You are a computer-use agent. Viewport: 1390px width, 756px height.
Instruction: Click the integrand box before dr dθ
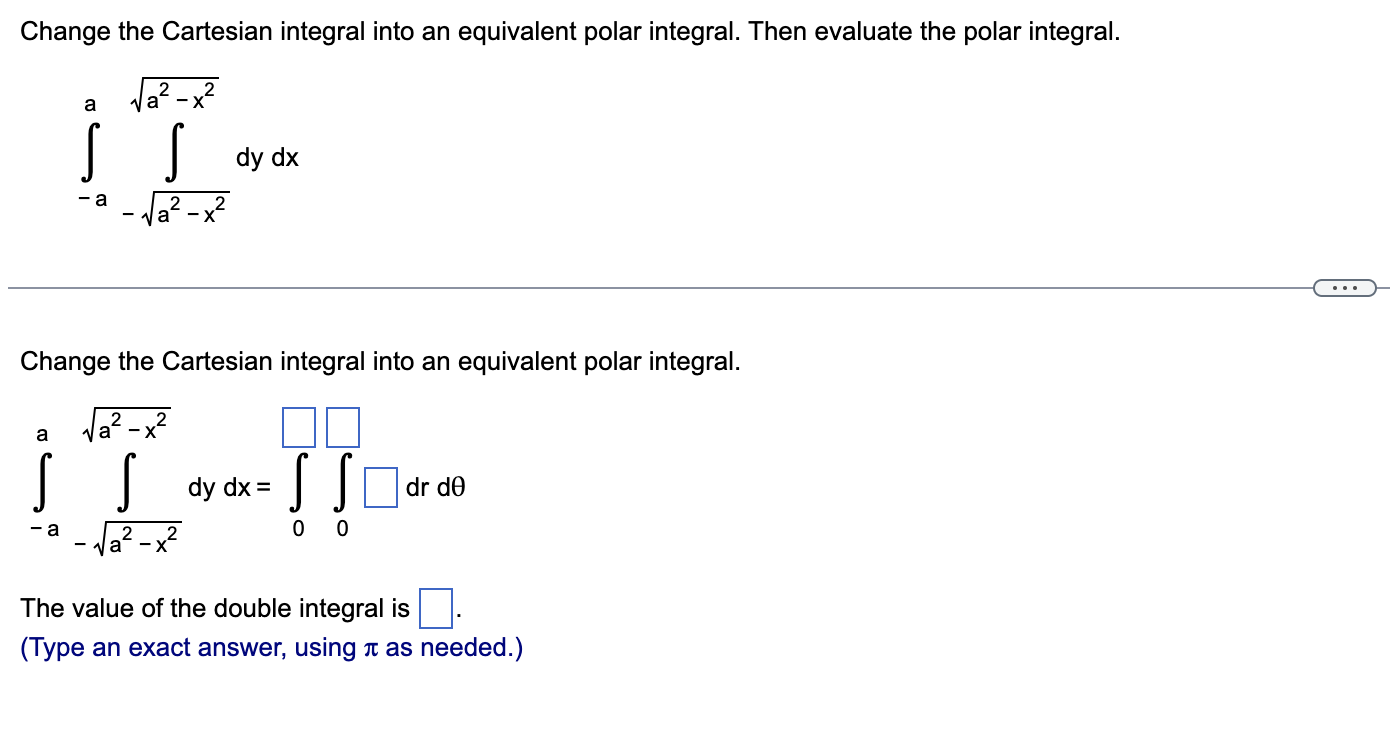click(x=382, y=488)
